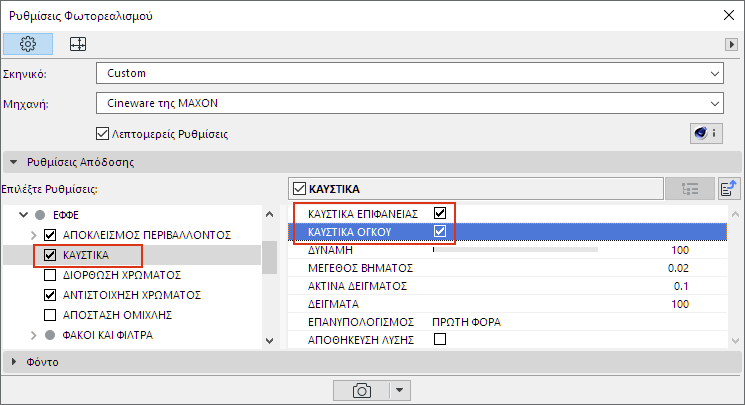
Task: Open the render button dropdown arrow
Action: (x=399, y=389)
